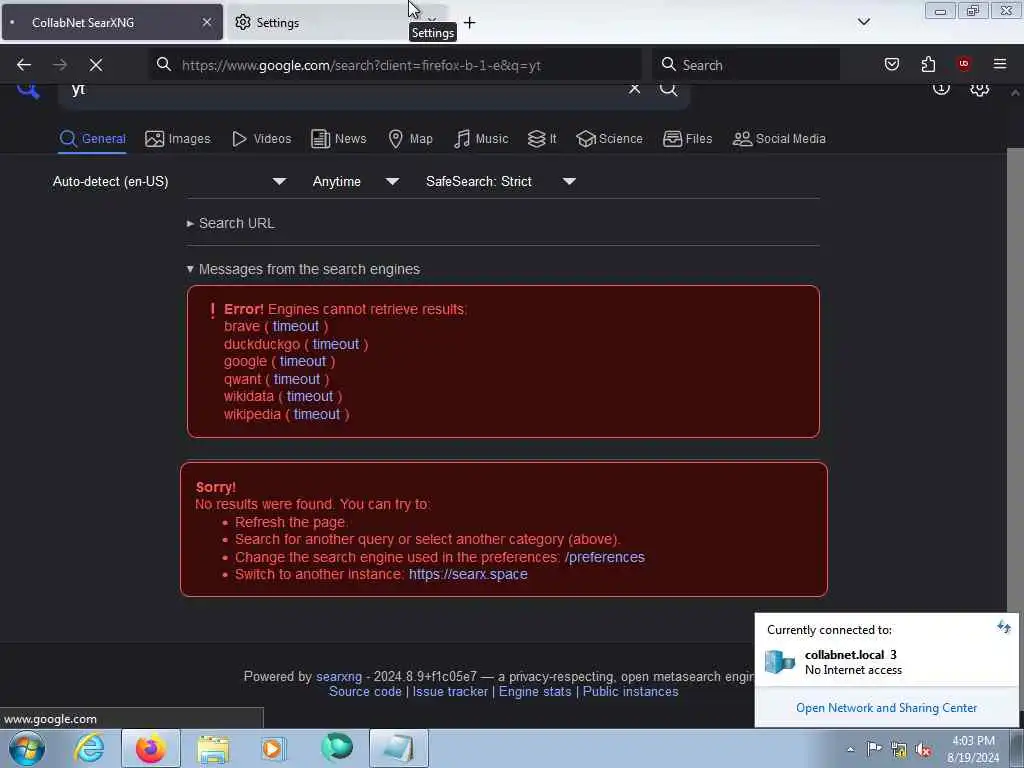Open Windows Explorer folder taskbar icon

click(213, 748)
